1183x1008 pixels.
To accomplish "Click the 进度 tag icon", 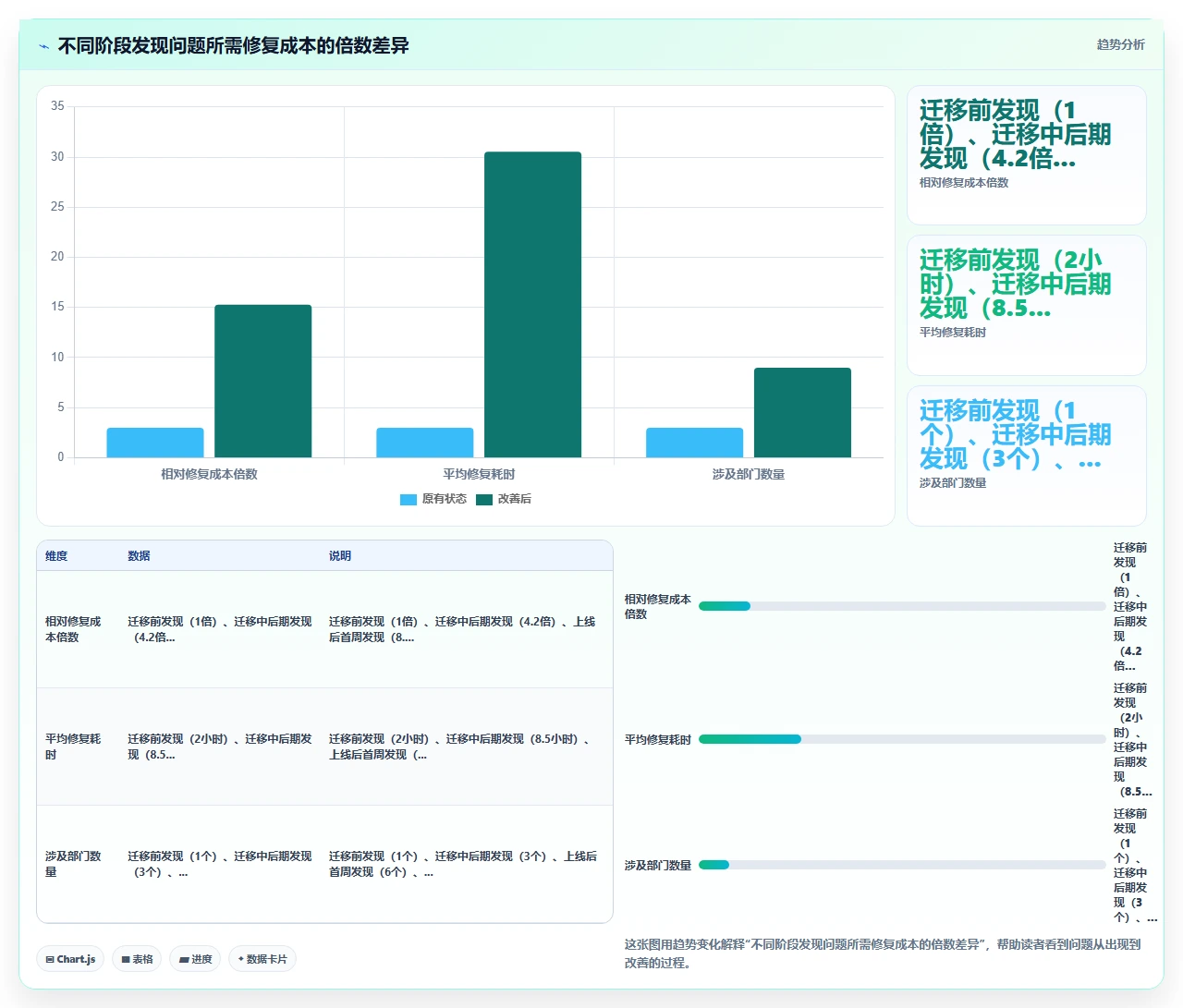I will pyautogui.click(x=184, y=959).
